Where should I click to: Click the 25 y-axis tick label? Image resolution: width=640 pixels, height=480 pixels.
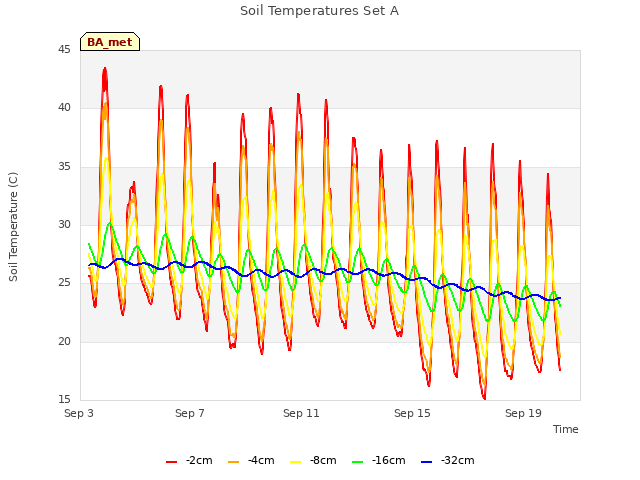[x=64, y=282]
